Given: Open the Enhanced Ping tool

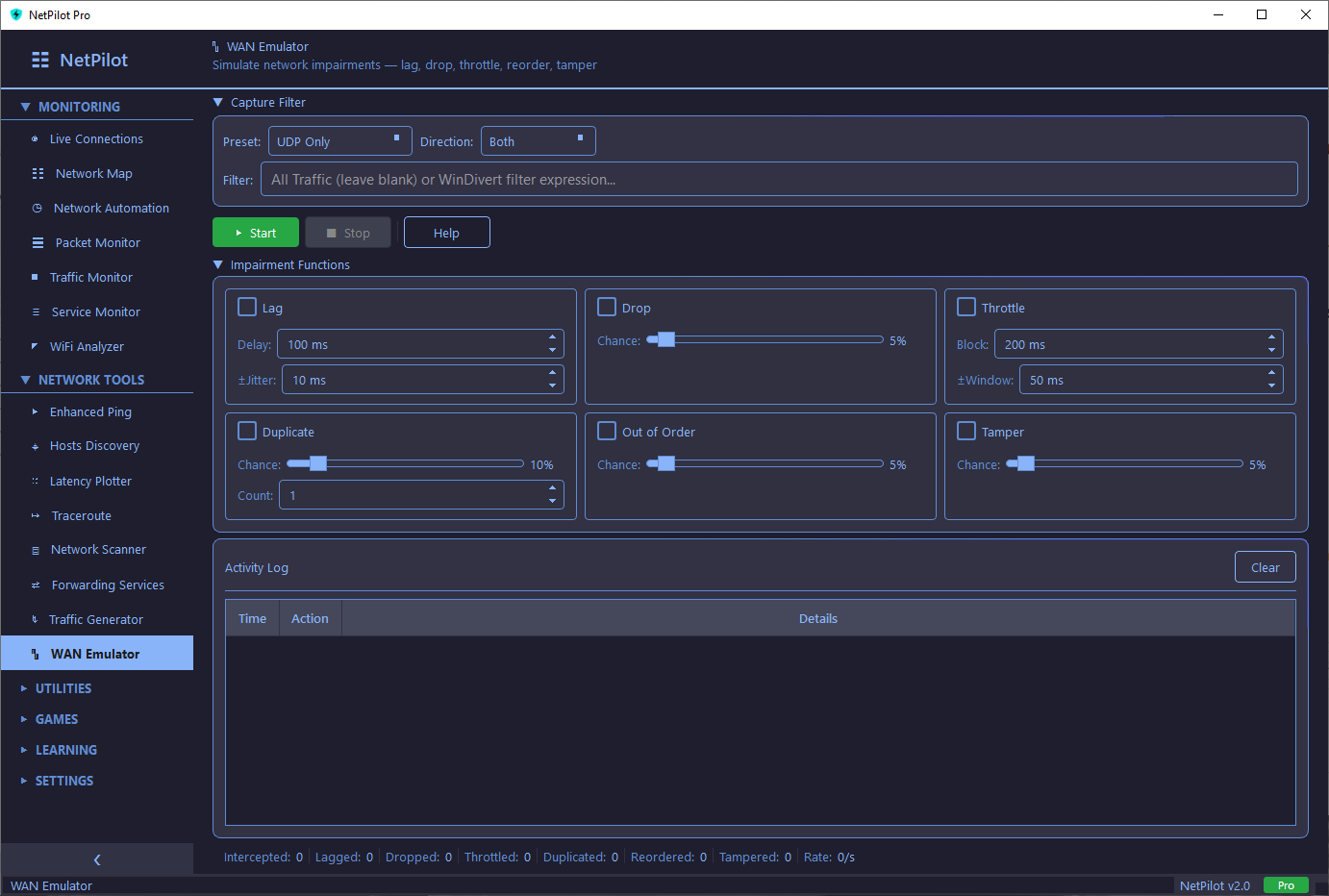Looking at the screenshot, I should [x=90, y=411].
